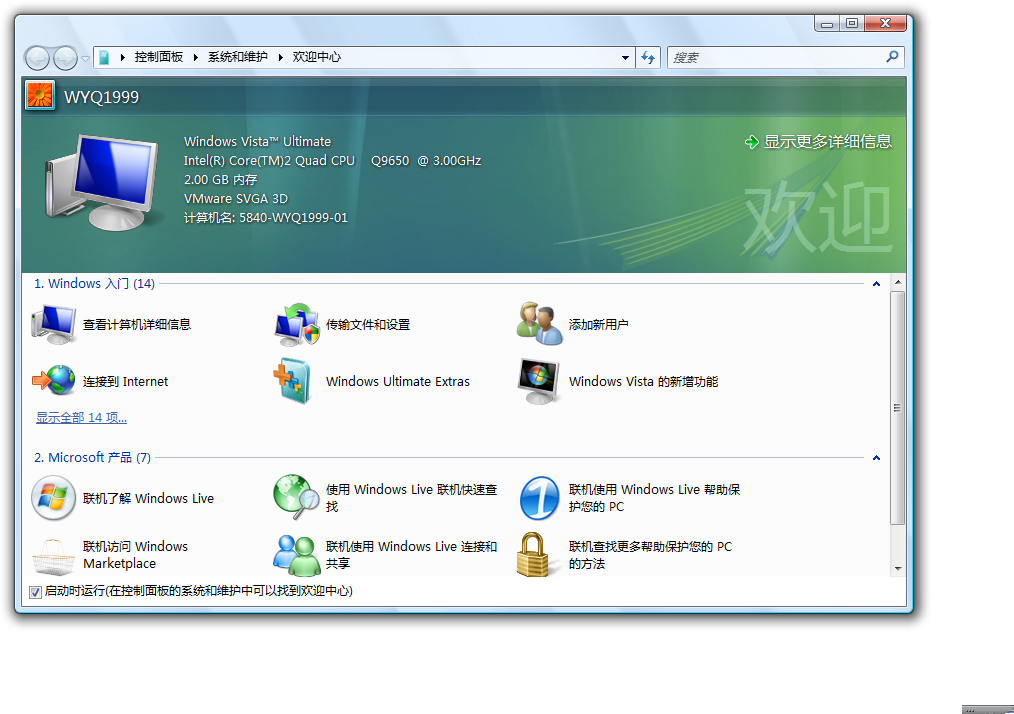Screen dimensions: 1014x714
Task: Click Windows Vista 的新增功能 label
Action: pos(643,382)
